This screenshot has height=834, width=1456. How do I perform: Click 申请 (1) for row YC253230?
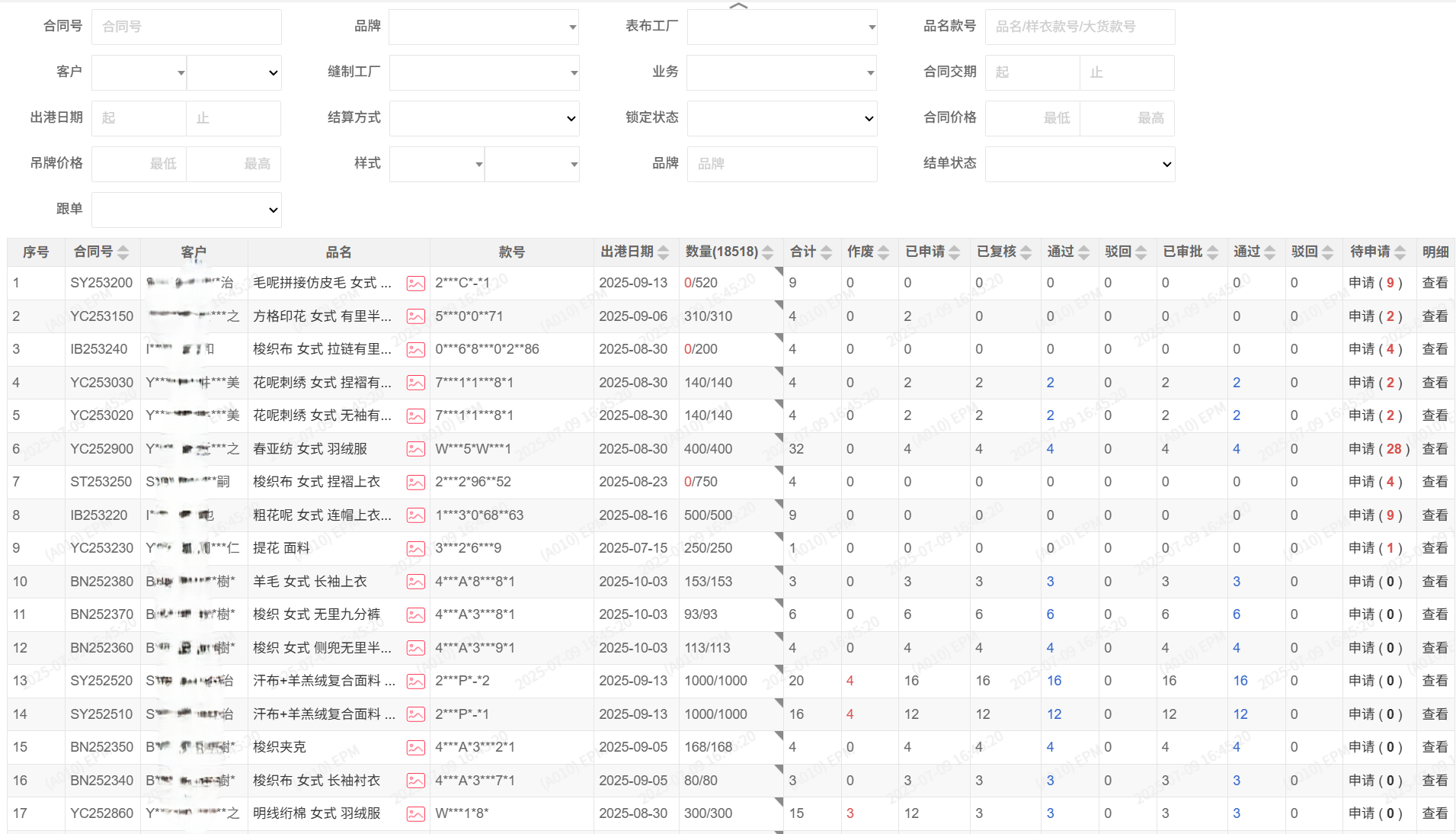(1375, 548)
